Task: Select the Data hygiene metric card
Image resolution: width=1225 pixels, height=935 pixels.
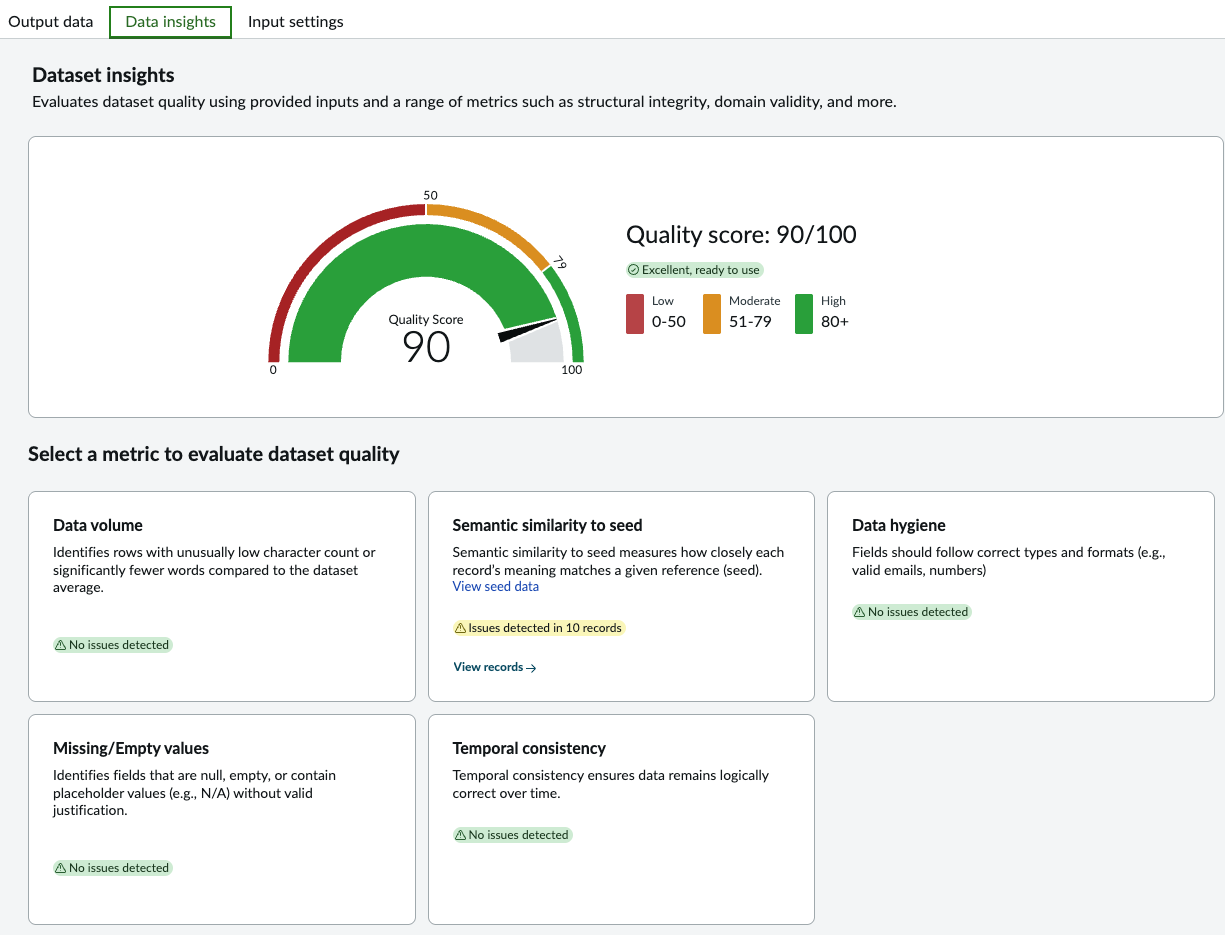Action: [x=1021, y=596]
